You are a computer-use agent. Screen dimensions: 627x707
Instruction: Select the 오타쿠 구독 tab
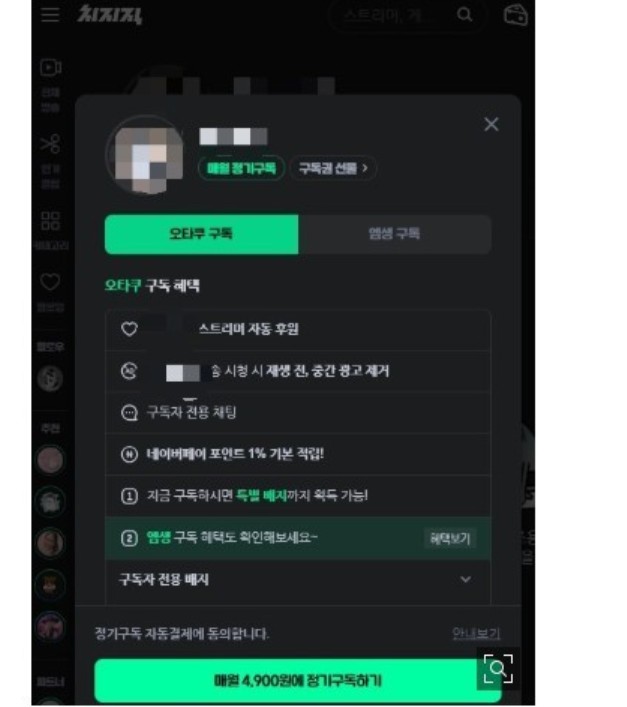click(201, 234)
